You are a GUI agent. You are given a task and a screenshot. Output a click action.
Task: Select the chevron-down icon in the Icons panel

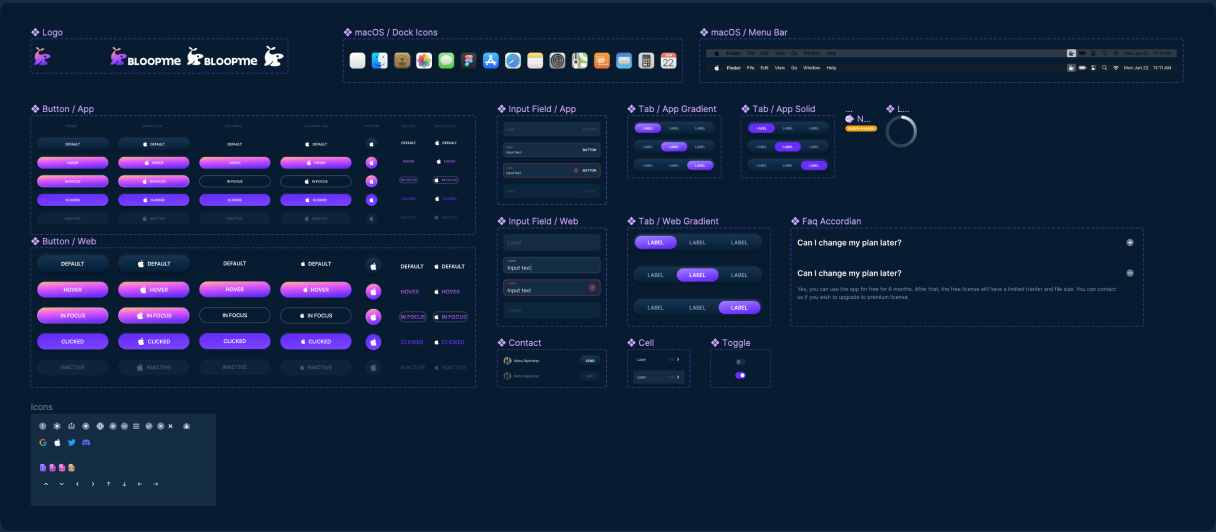click(x=62, y=484)
